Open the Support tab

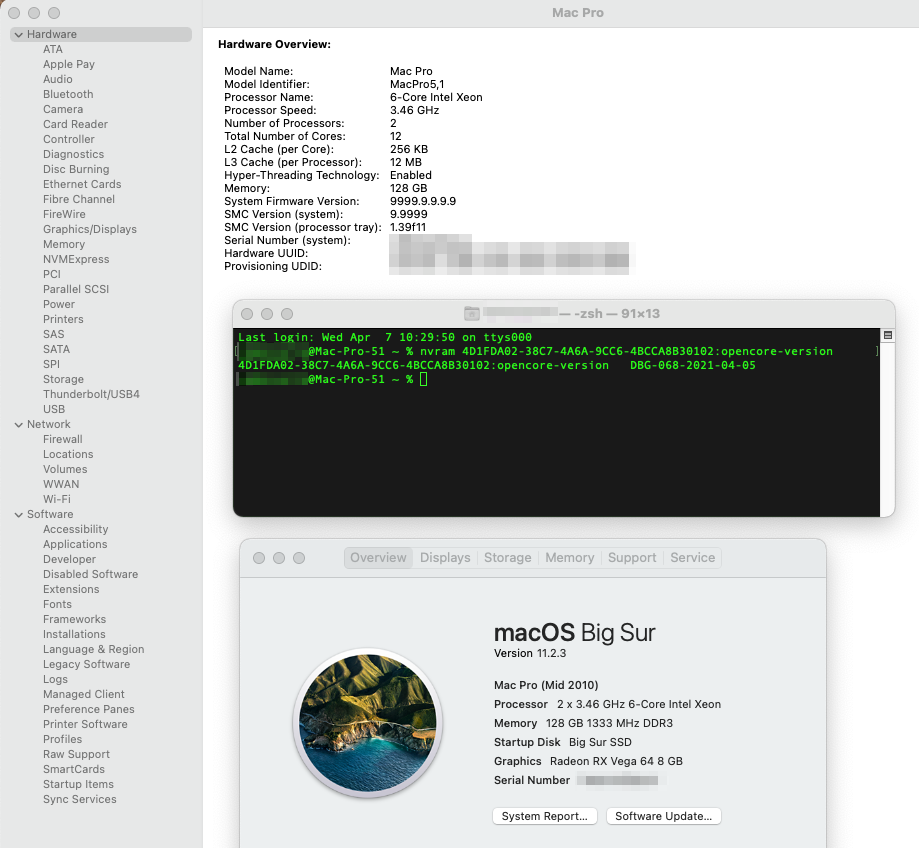point(632,557)
